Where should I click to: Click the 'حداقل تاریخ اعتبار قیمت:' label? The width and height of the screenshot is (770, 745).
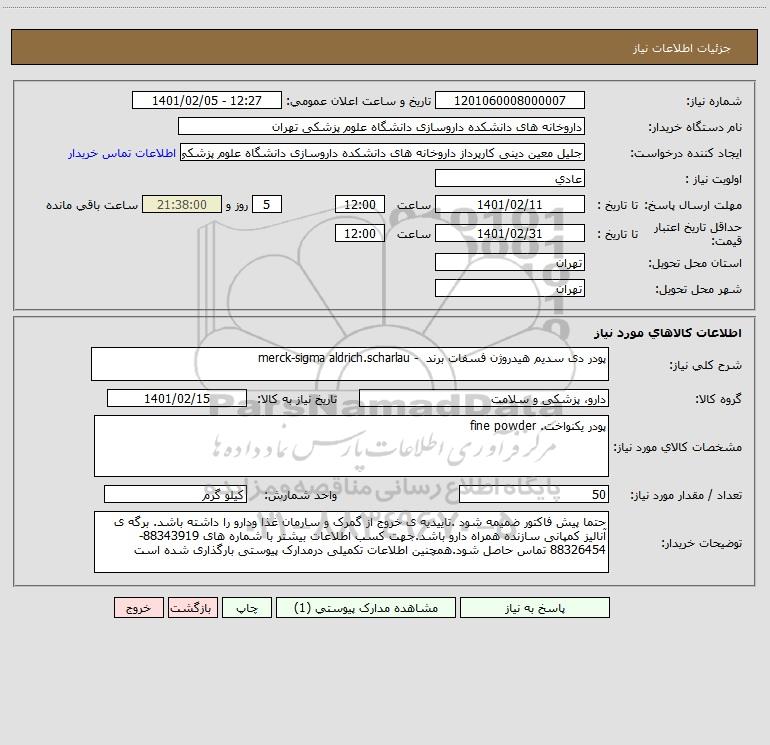[698, 234]
